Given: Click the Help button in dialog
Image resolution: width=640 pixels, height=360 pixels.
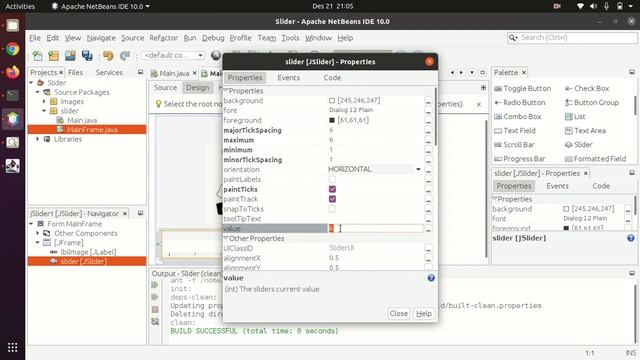Looking at the screenshot, I should [424, 313].
